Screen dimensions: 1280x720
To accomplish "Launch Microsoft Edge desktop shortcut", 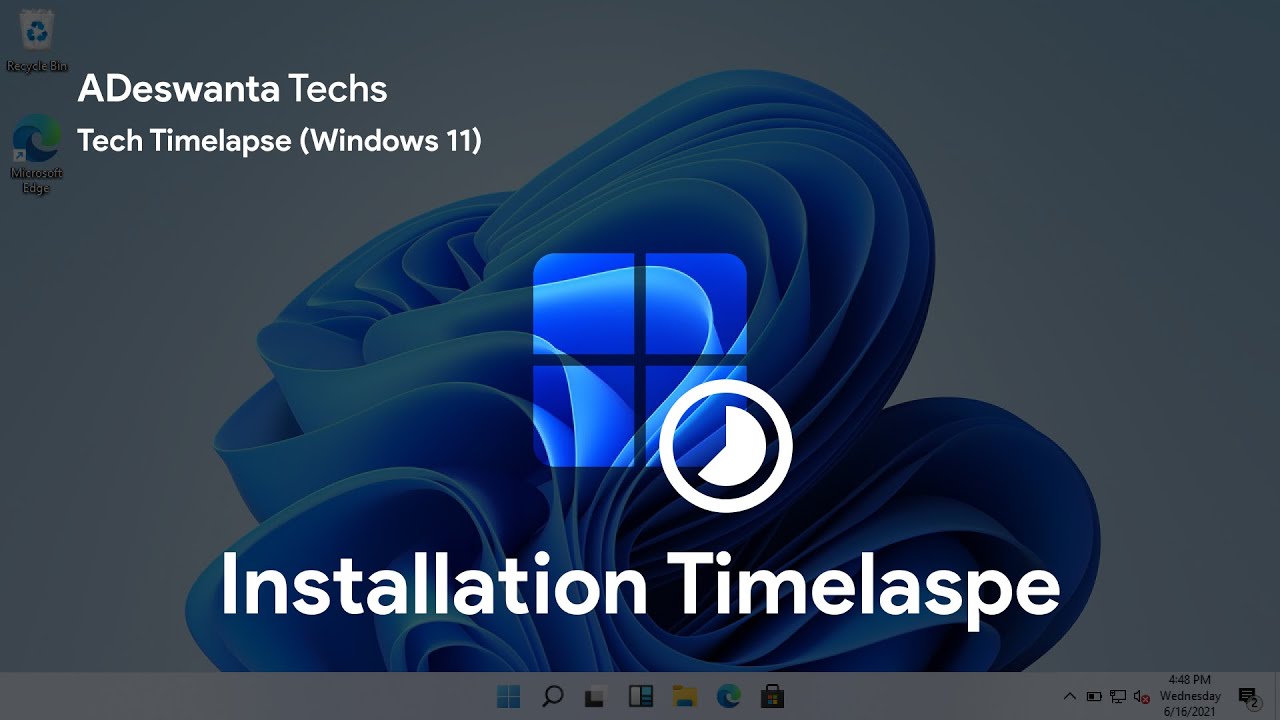I will (x=37, y=154).
